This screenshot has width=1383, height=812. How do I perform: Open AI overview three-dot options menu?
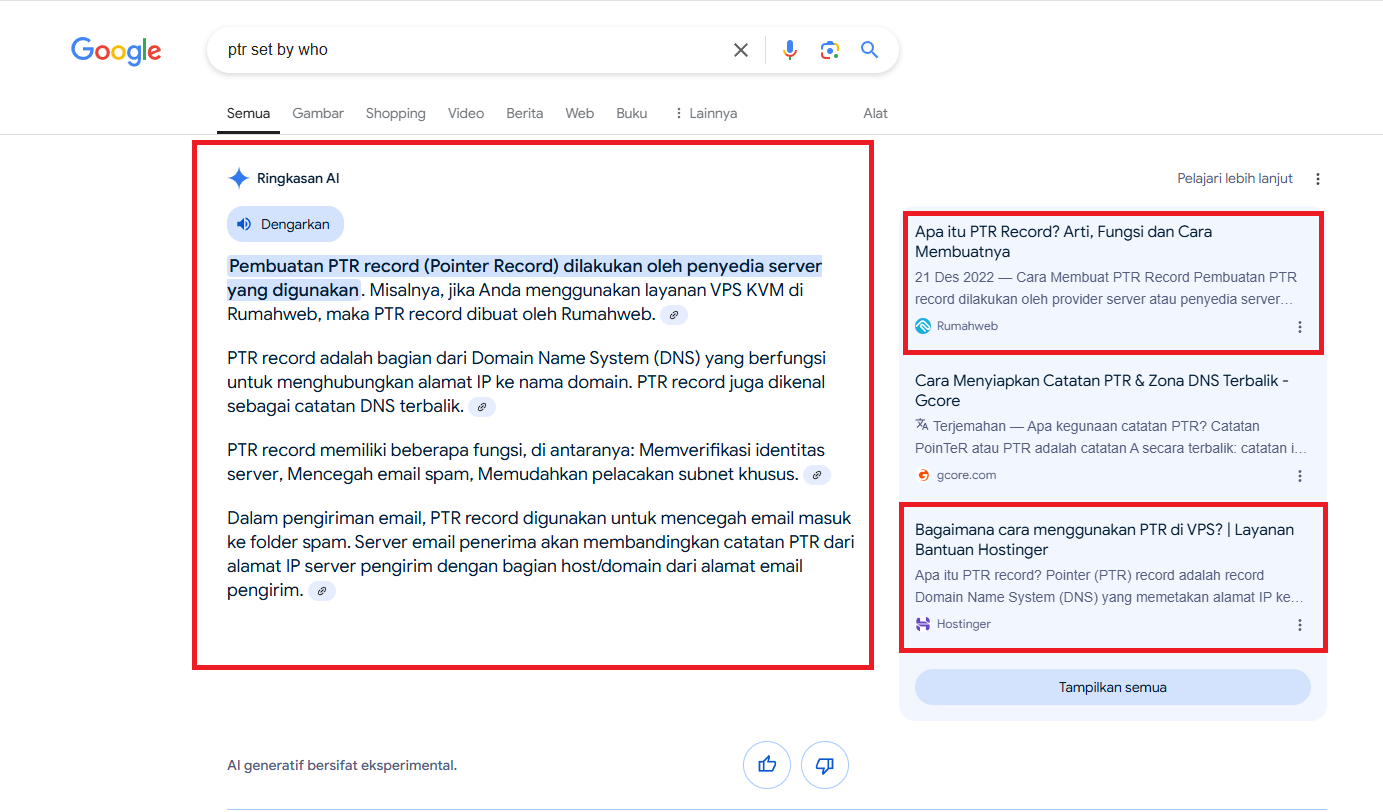point(1318,179)
